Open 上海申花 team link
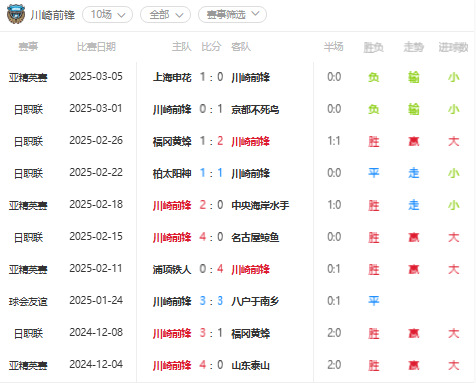This screenshot has height=383, width=476. point(172,77)
